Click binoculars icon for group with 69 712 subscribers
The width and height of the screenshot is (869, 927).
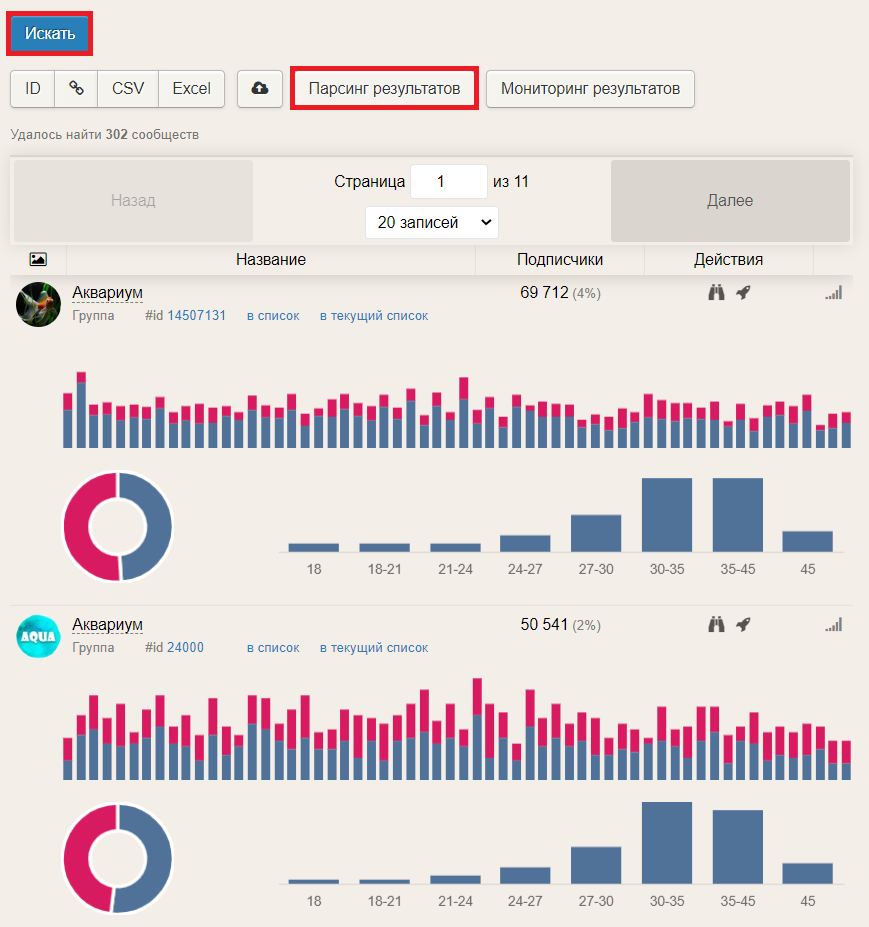click(x=716, y=292)
